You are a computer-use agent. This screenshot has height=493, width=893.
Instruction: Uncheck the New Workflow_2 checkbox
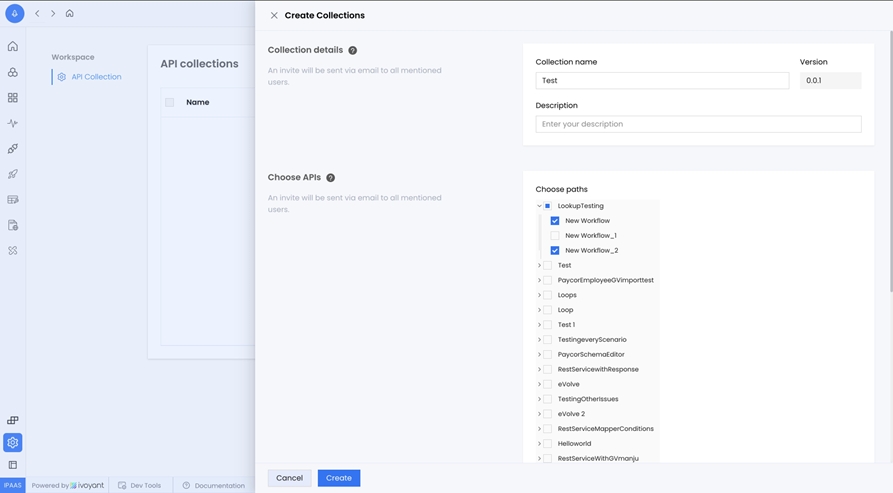[x=555, y=251]
